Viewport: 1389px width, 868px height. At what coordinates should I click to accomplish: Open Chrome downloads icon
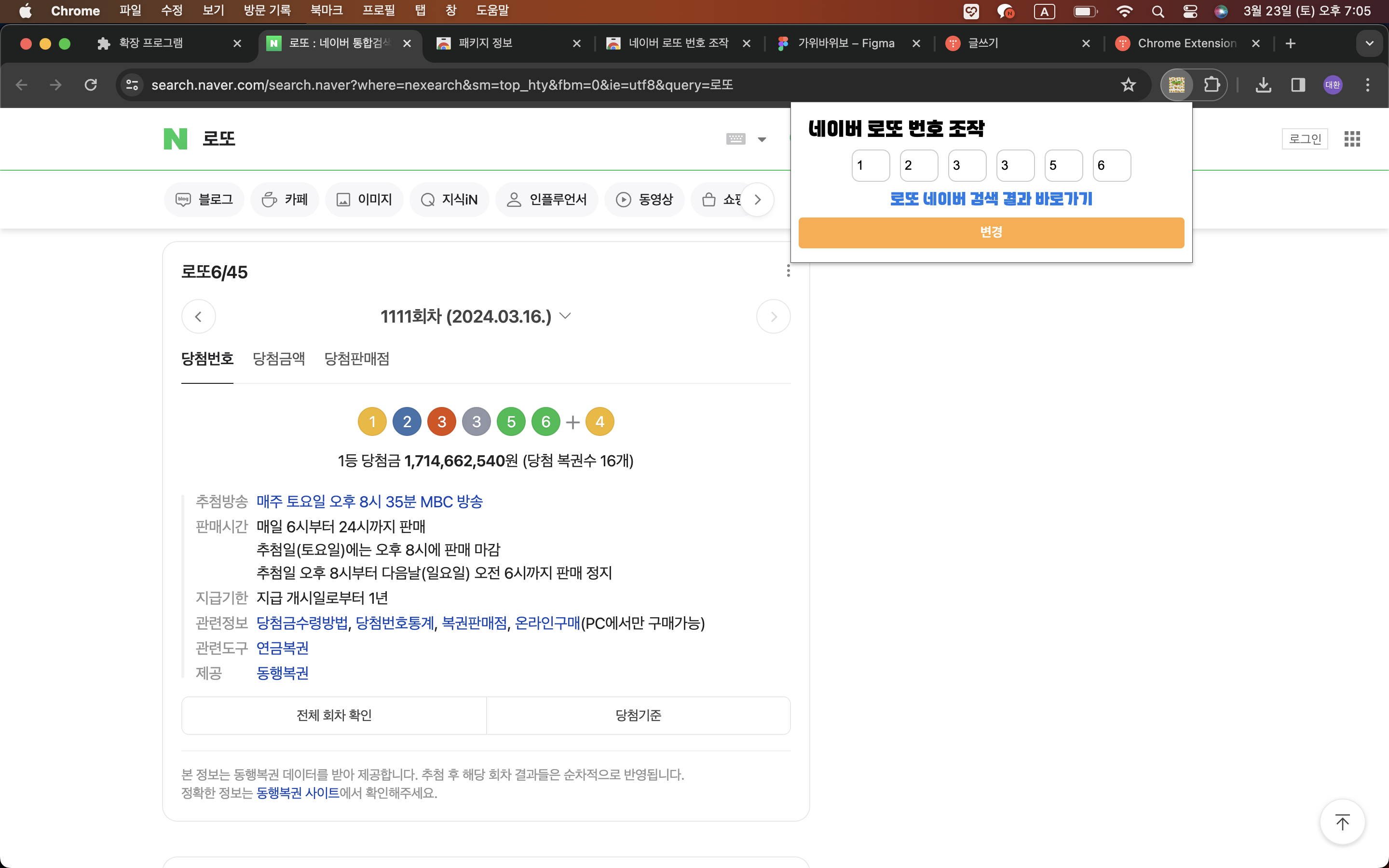point(1263,85)
